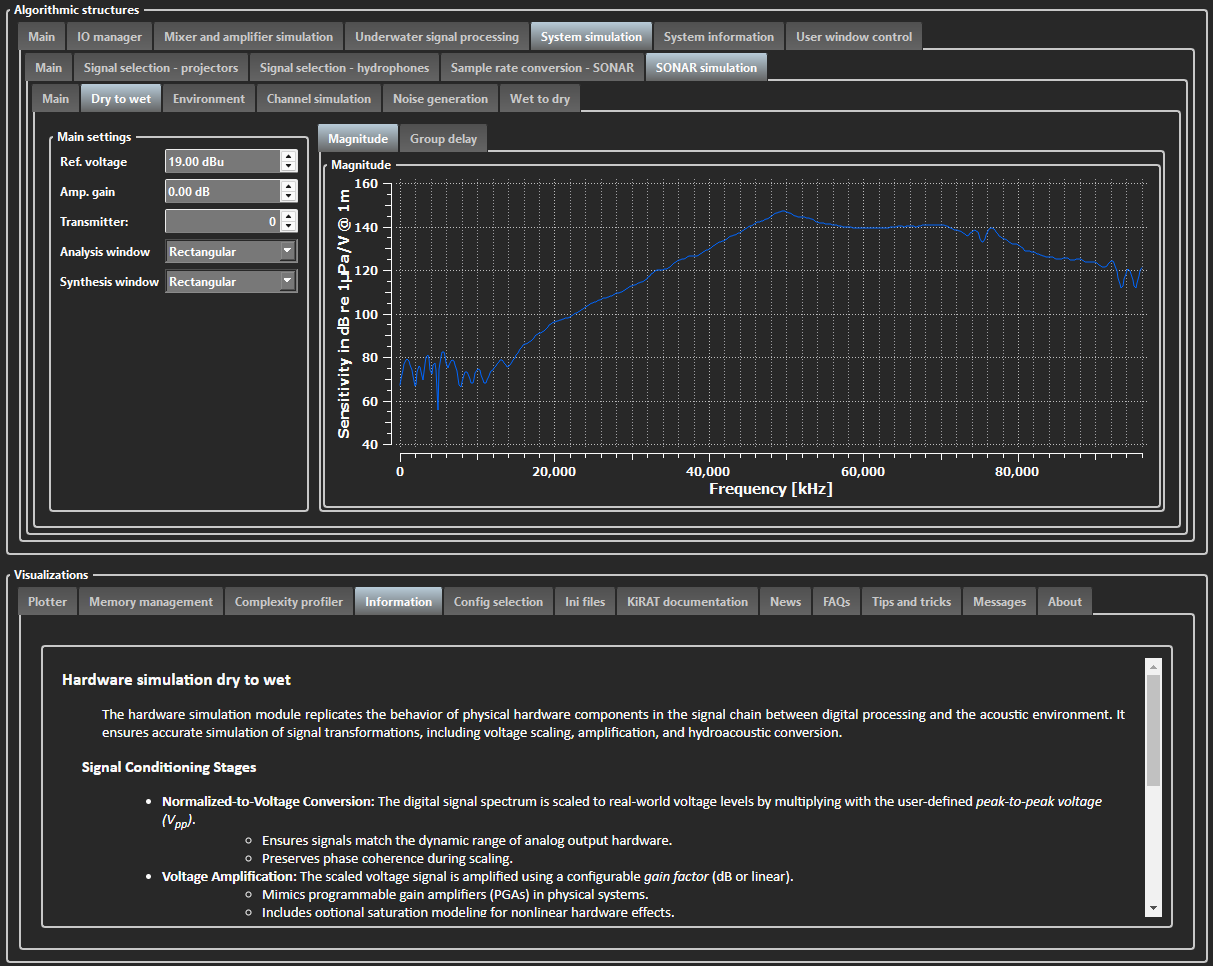Viewport: 1213px width, 966px height.
Task: Open the Messages tab
Action: (x=1000, y=602)
